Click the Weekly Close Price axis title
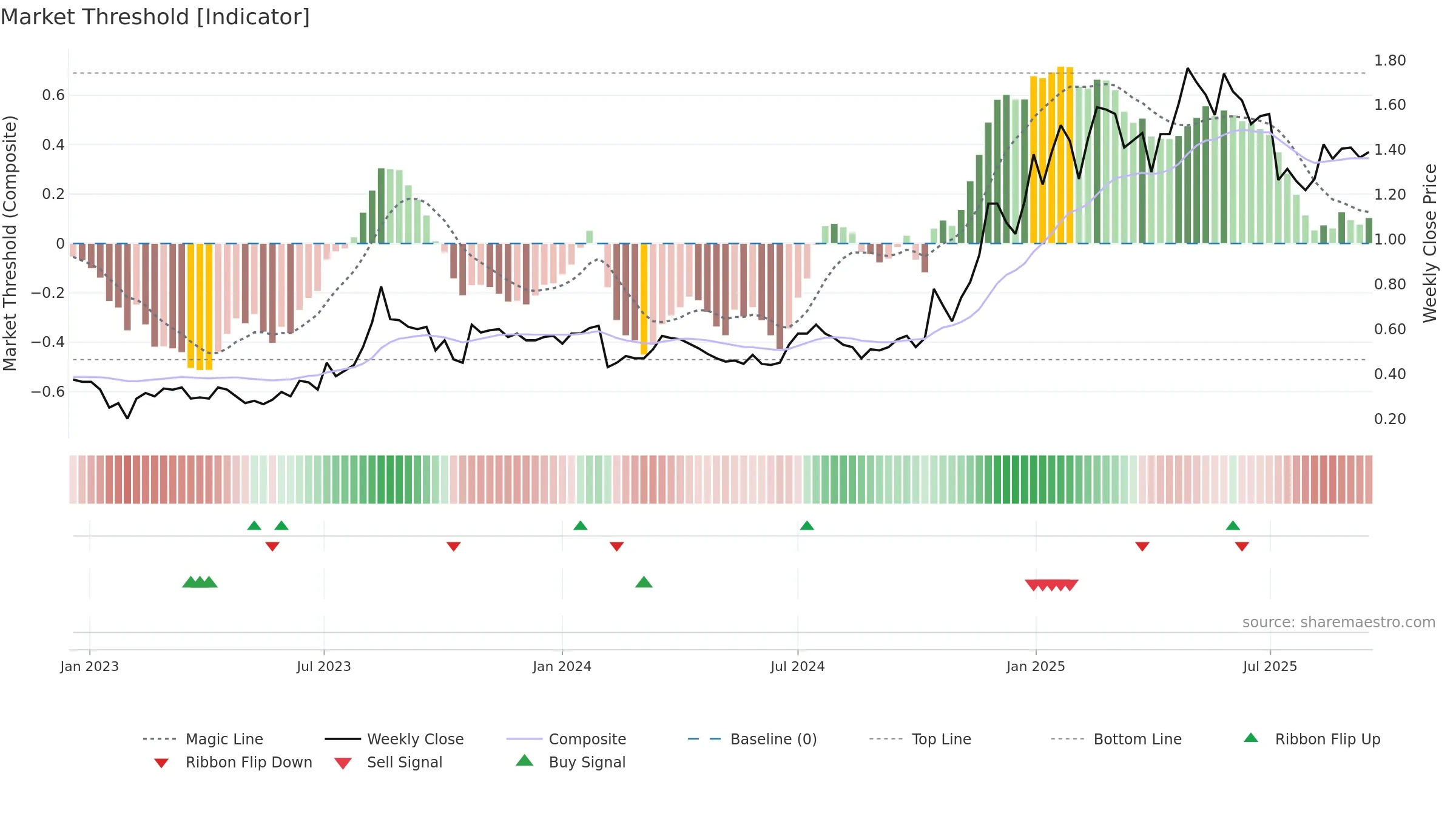 (x=1430, y=243)
